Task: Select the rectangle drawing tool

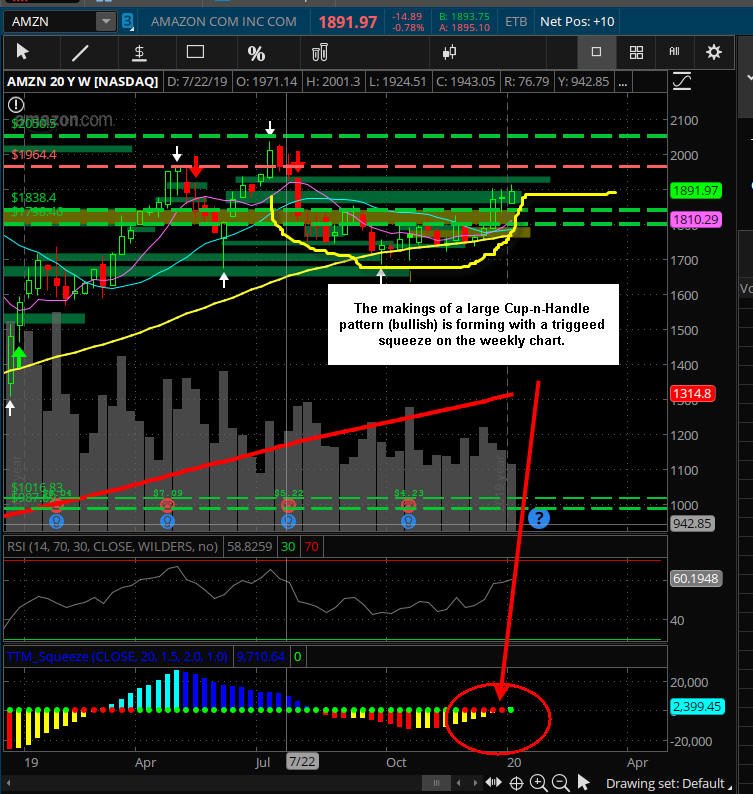Action: click(195, 52)
